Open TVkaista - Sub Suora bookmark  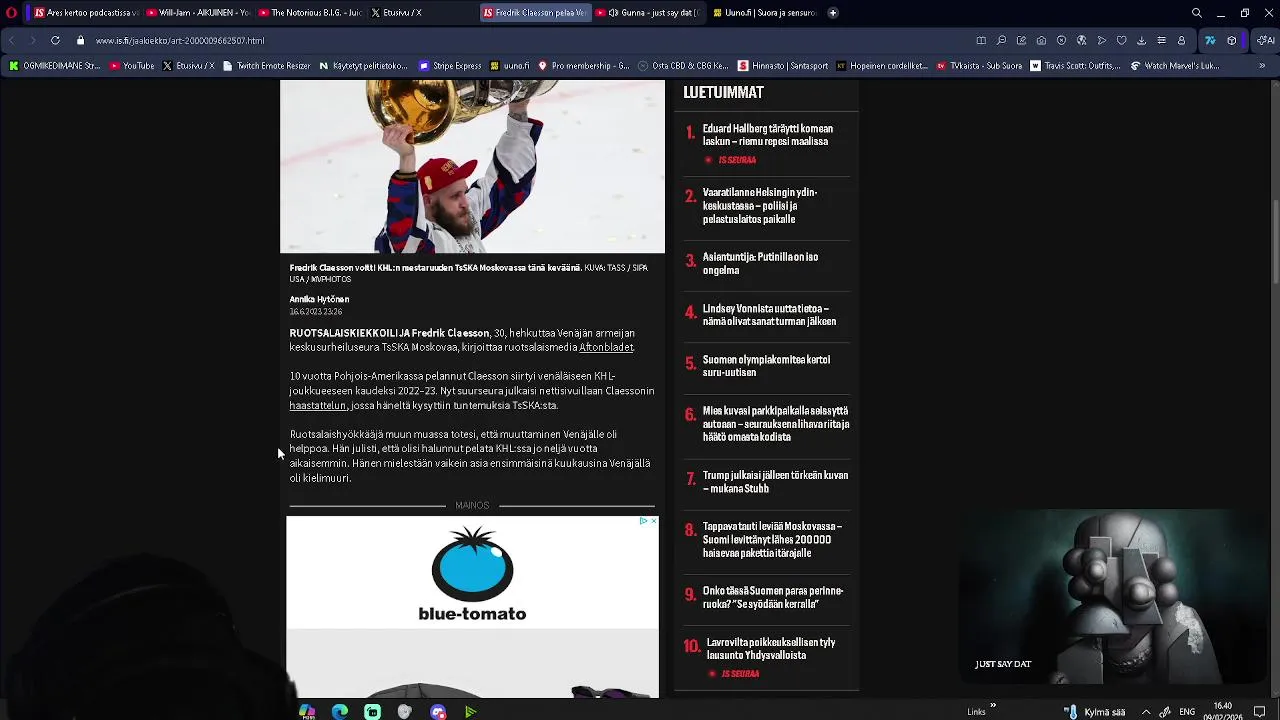[x=979, y=66]
